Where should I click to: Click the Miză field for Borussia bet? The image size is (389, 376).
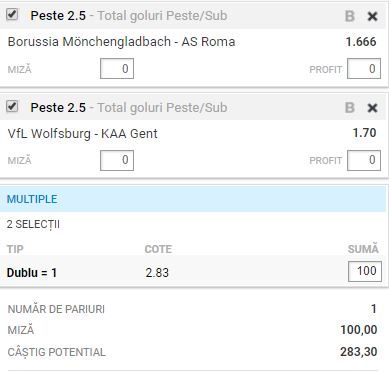(117, 69)
